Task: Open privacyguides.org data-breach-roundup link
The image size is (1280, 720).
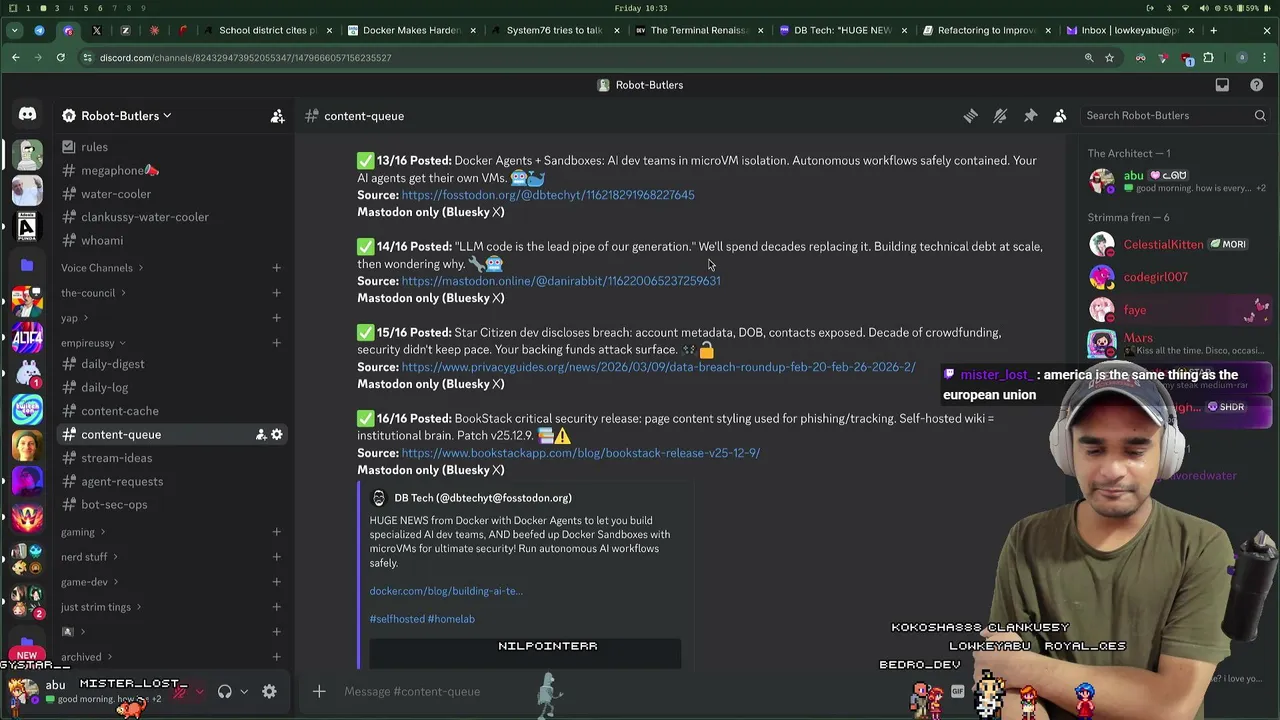Action: (658, 367)
